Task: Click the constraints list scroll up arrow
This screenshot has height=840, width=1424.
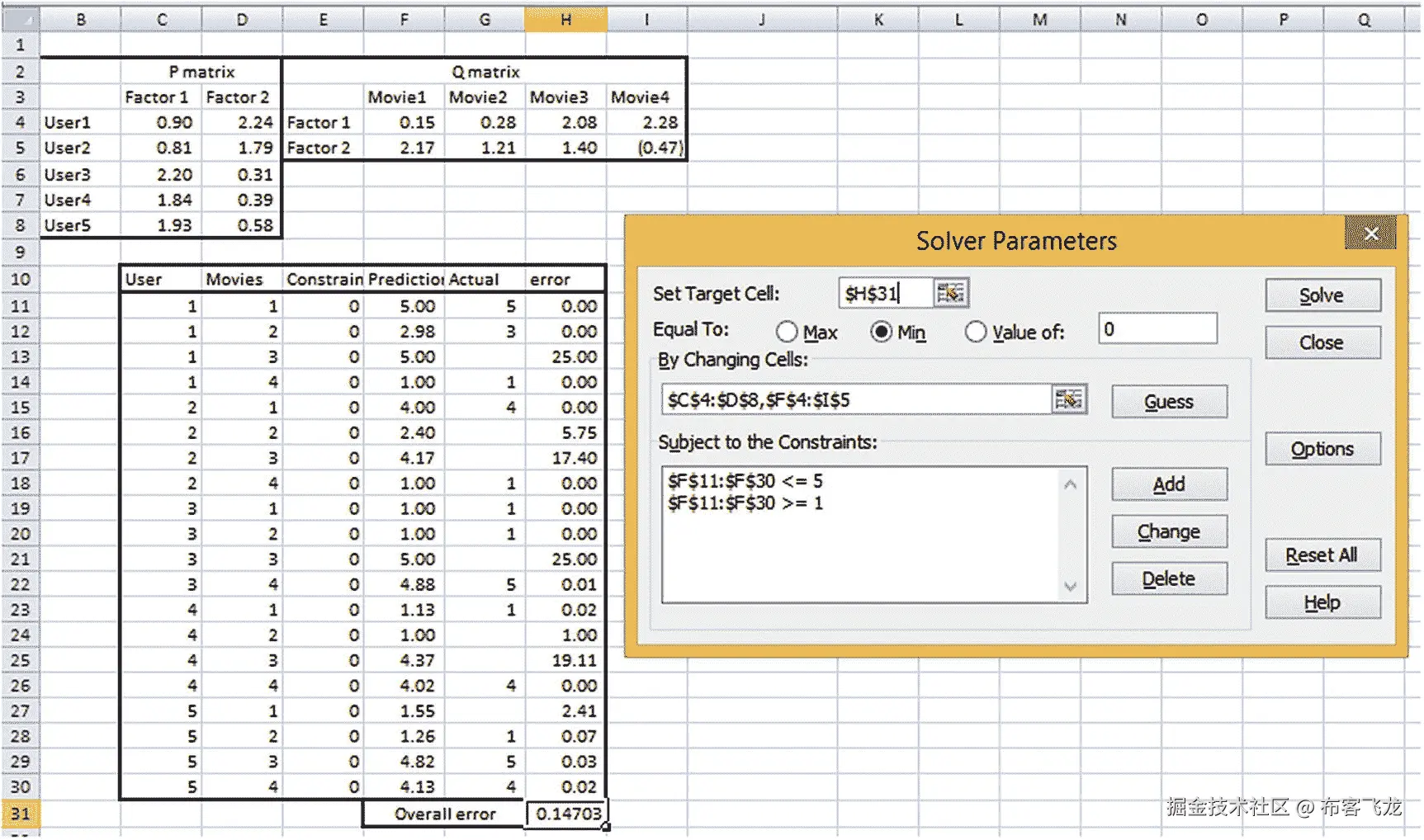Action: pyautogui.click(x=1071, y=484)
